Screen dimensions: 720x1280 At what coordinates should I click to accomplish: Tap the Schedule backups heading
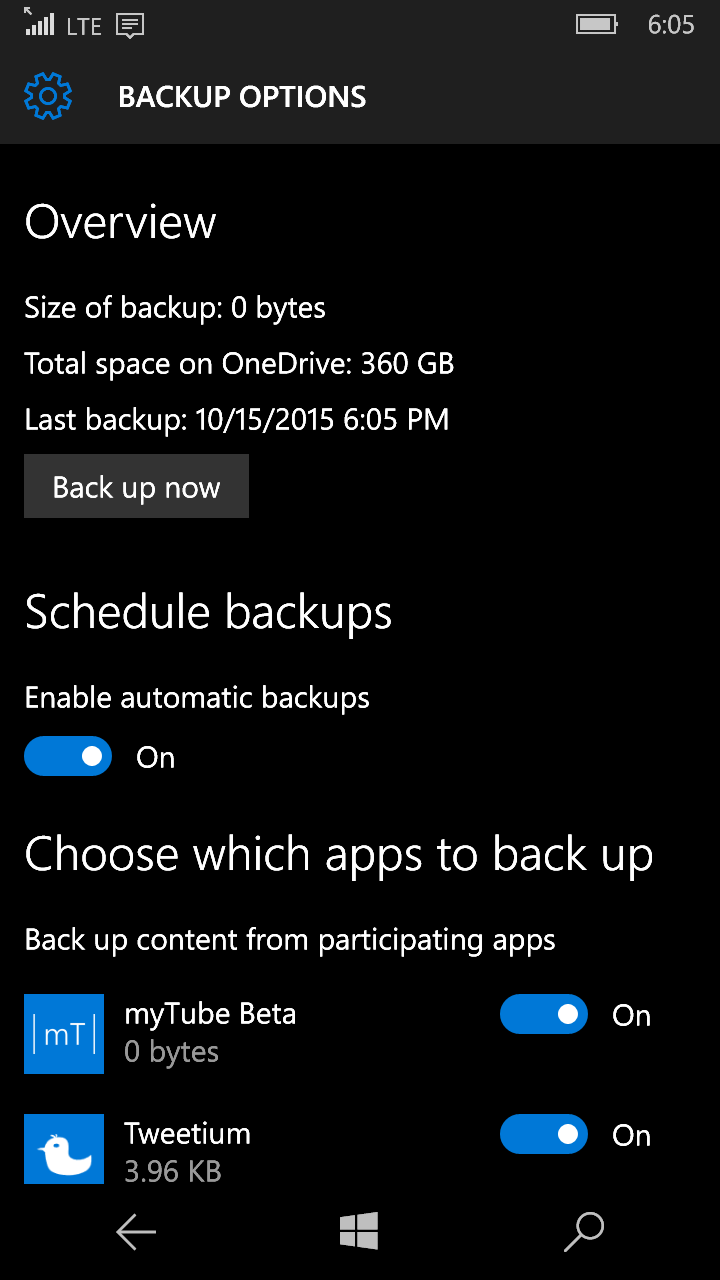pos(208,612)
